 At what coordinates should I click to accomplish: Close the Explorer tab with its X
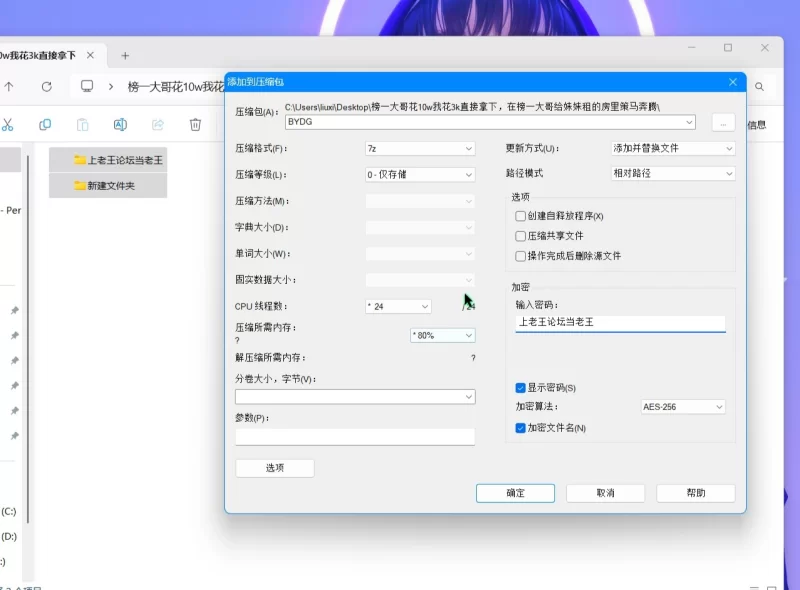[x=90, y=55]
